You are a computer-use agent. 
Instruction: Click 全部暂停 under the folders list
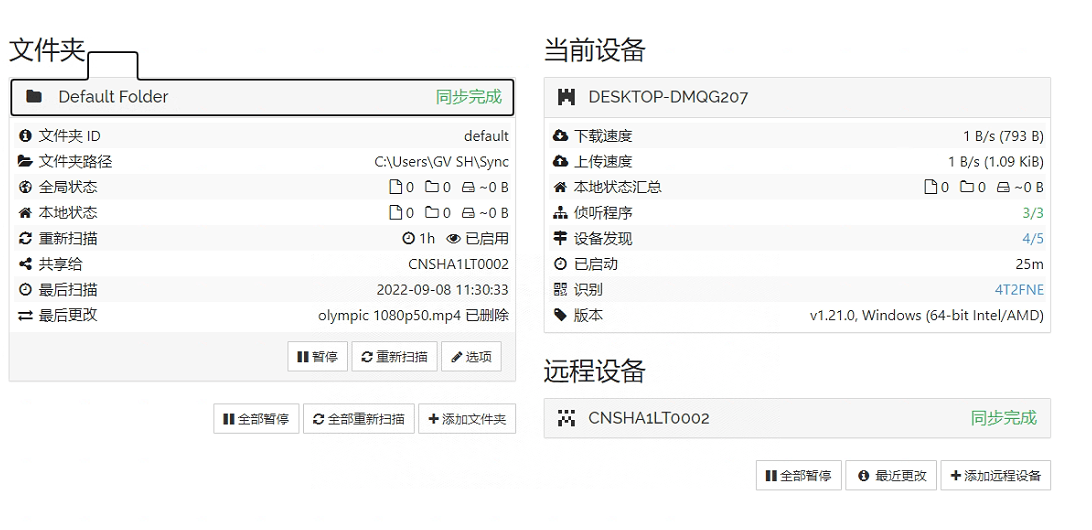[x=256, y=419]
